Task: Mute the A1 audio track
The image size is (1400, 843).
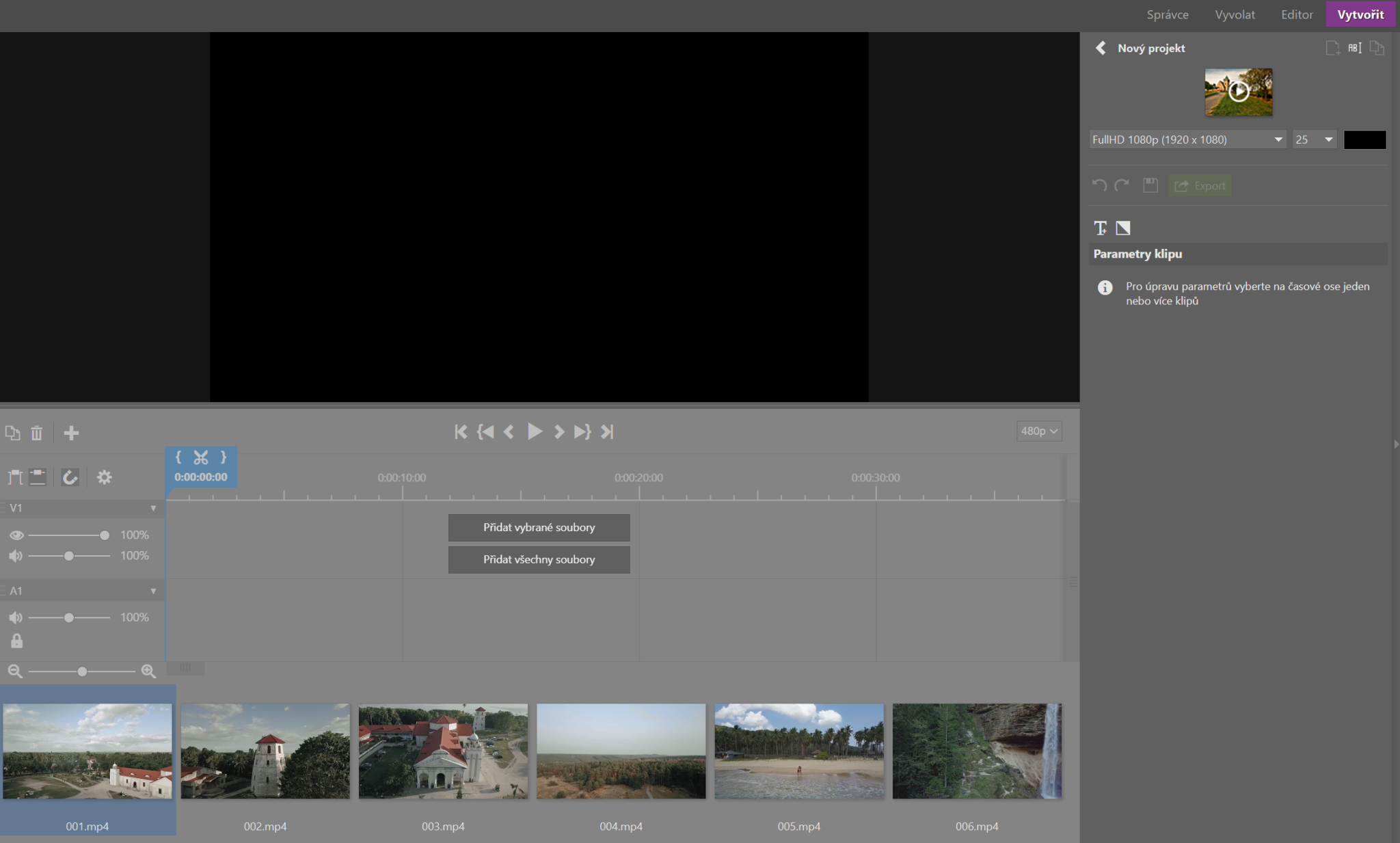Action: pyautogui.click(x=16, y=617)
